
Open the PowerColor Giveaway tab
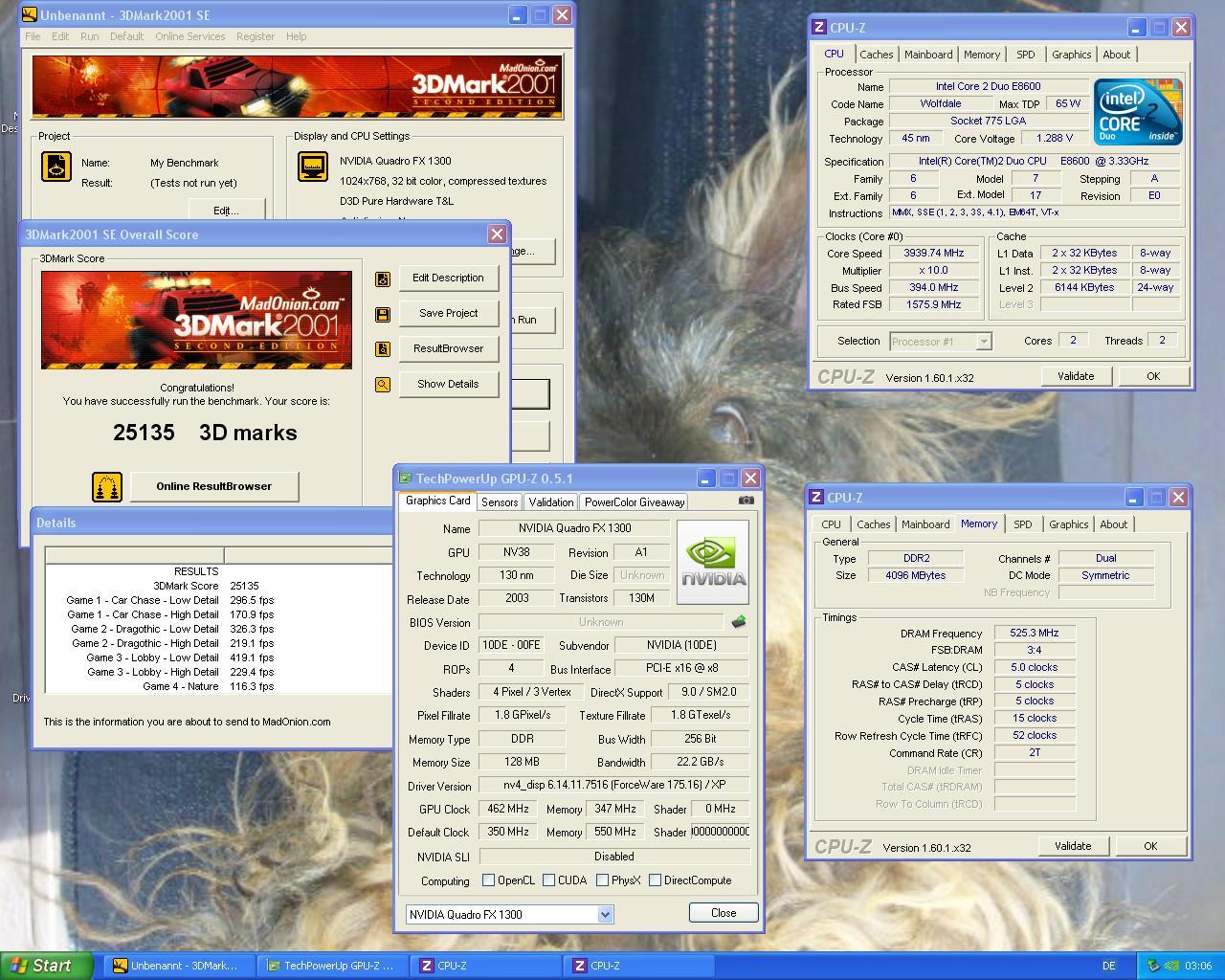point(635,502)
